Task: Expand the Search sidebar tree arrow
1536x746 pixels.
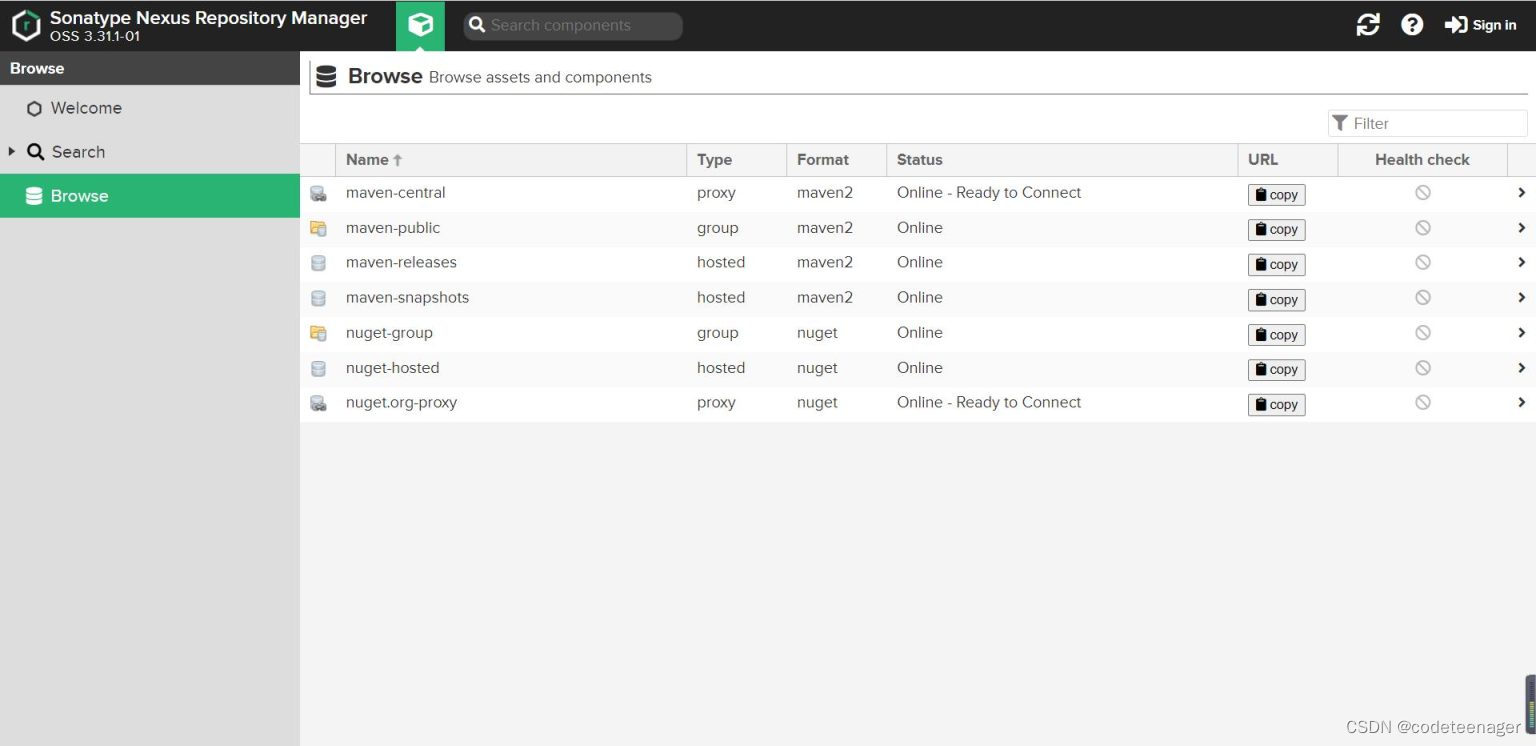Action: 12,151
